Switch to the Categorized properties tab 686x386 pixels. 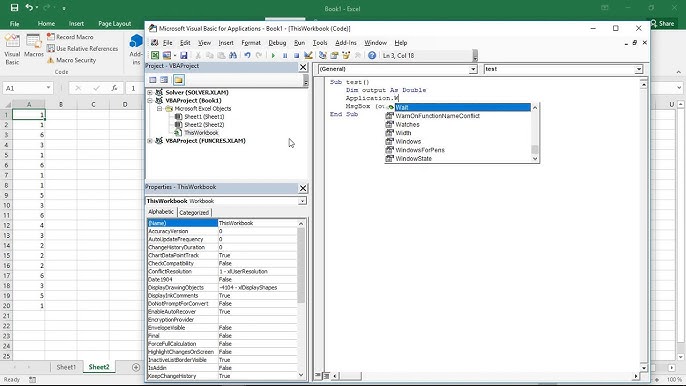[x=194, y=212]
